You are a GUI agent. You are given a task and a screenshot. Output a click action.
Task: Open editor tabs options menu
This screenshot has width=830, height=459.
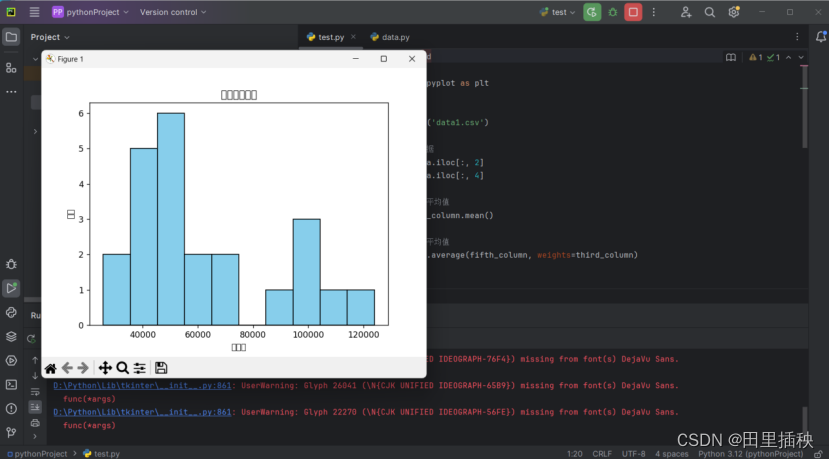click(x=797, y=37)
